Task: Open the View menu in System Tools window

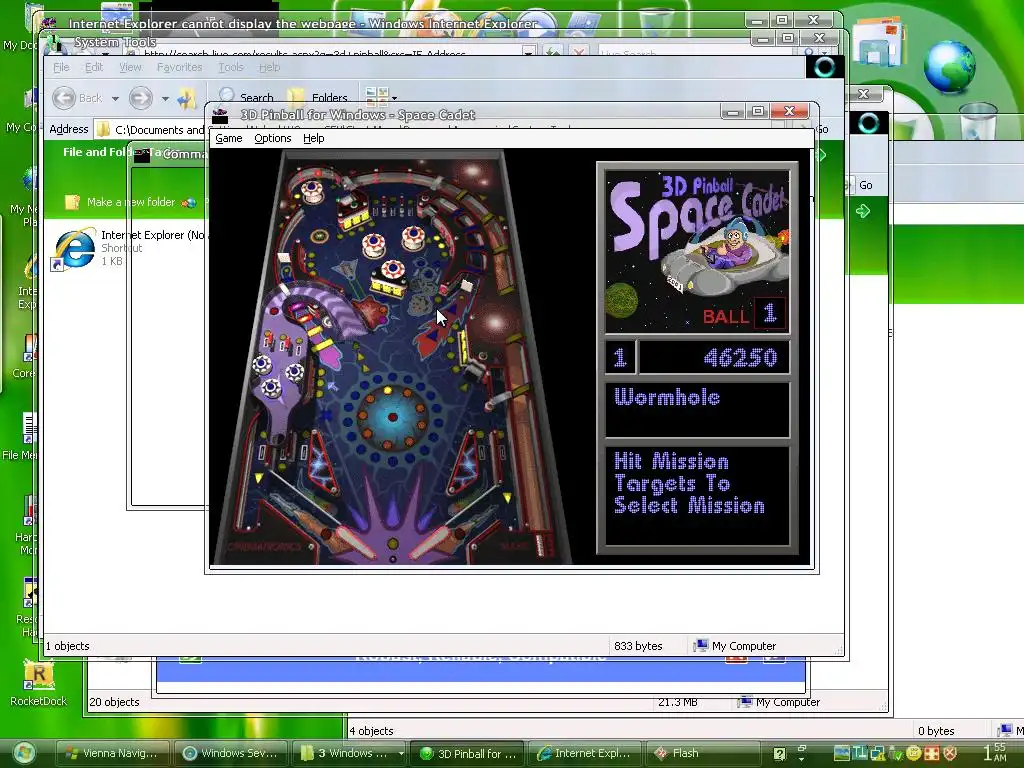Action: (x=130, y=67)
